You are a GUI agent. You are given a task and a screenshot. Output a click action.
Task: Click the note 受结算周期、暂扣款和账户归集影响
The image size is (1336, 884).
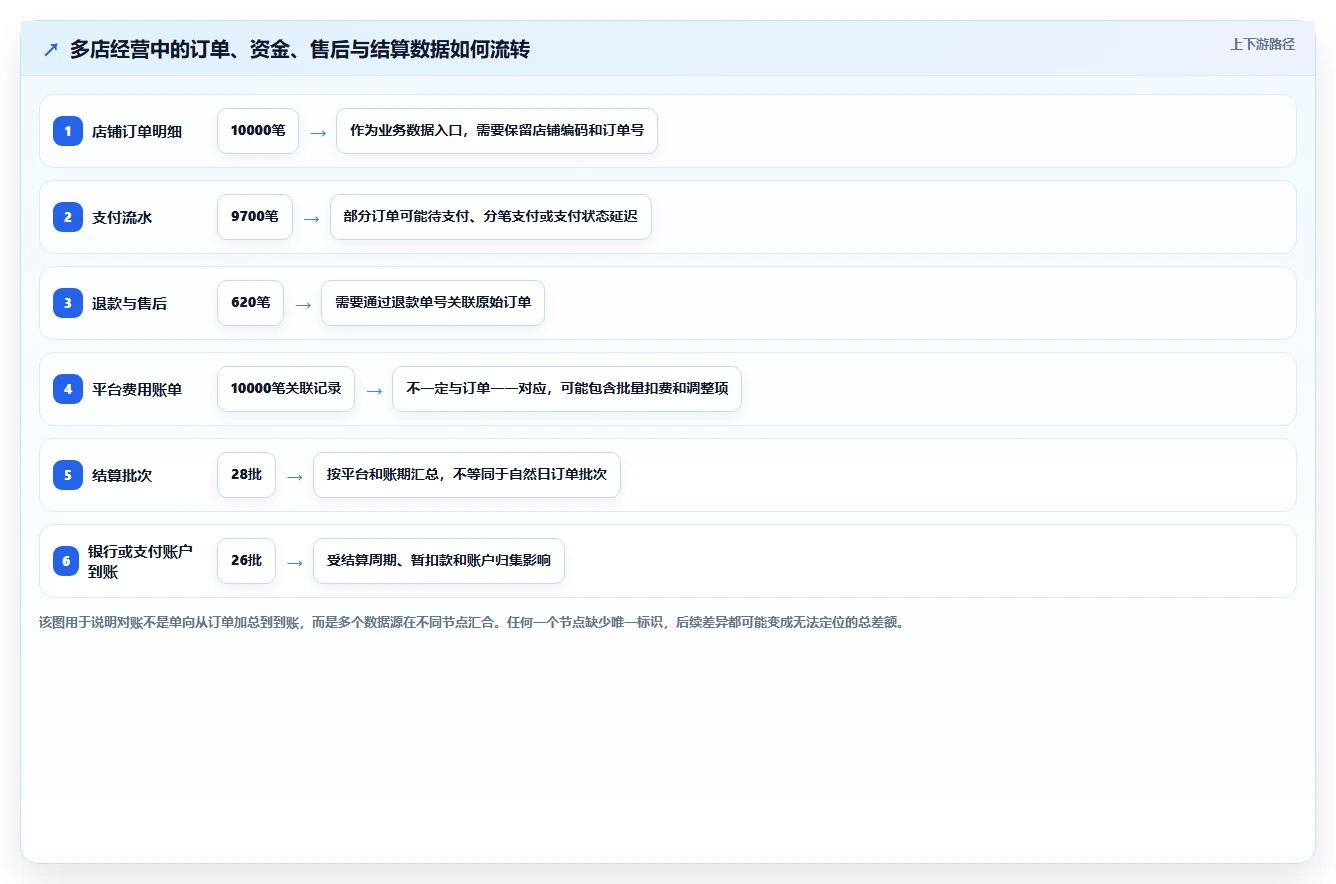click(x=439, y=561)
